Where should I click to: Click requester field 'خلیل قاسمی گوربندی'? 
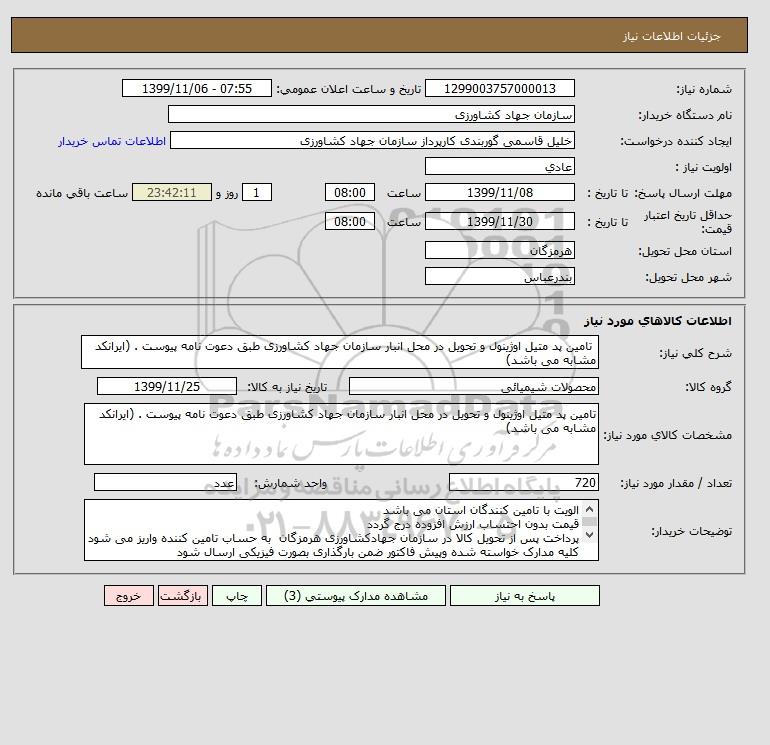[372, 140]
